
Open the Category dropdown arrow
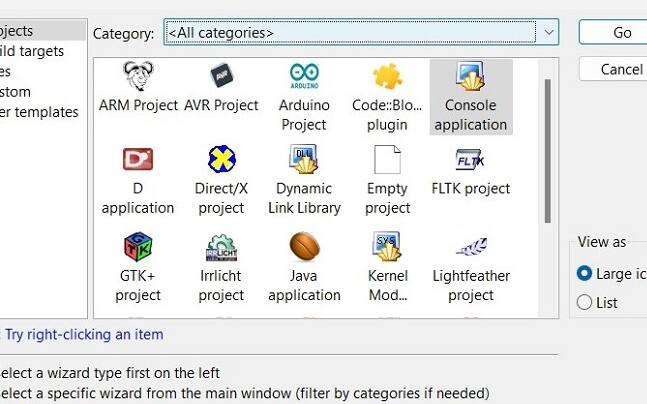coord(548,32)
